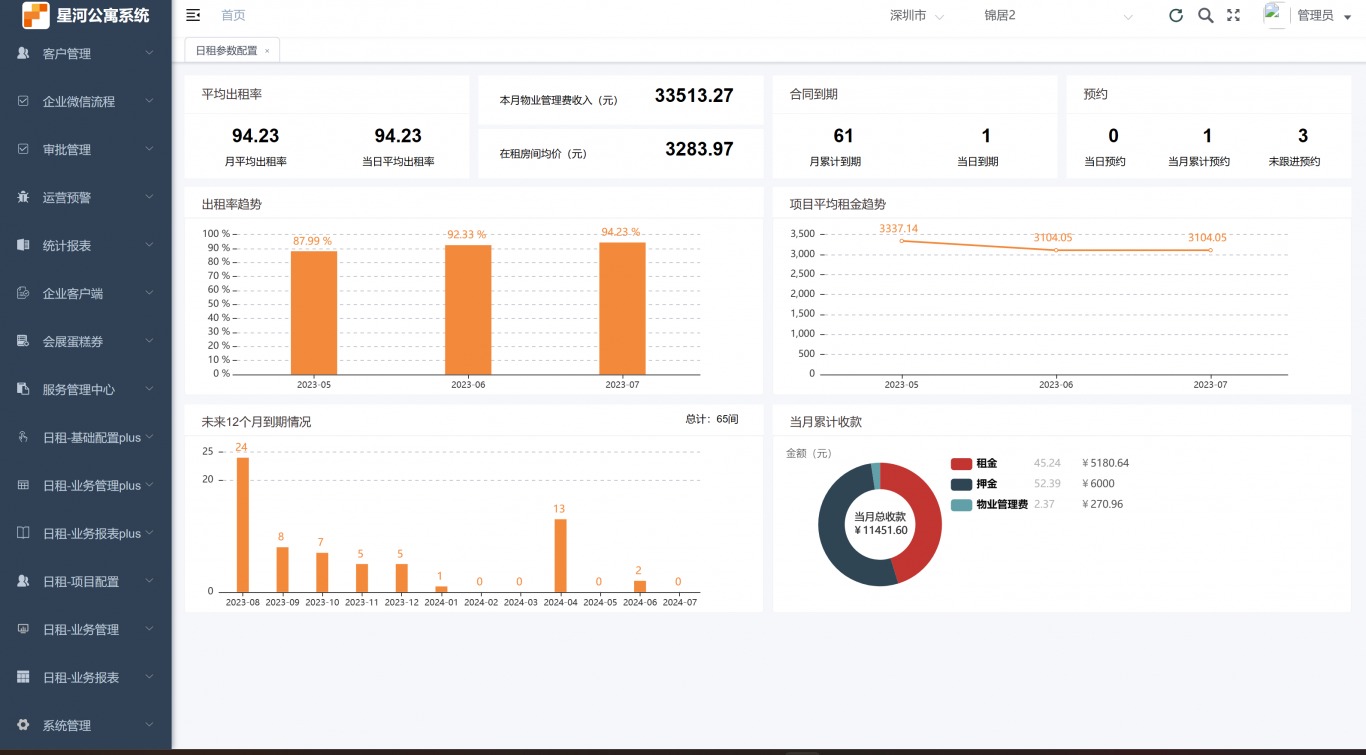Enter fullscreen with the expand icon
The height and width of the screenshot is (755, 1366).
(1233, 15)
